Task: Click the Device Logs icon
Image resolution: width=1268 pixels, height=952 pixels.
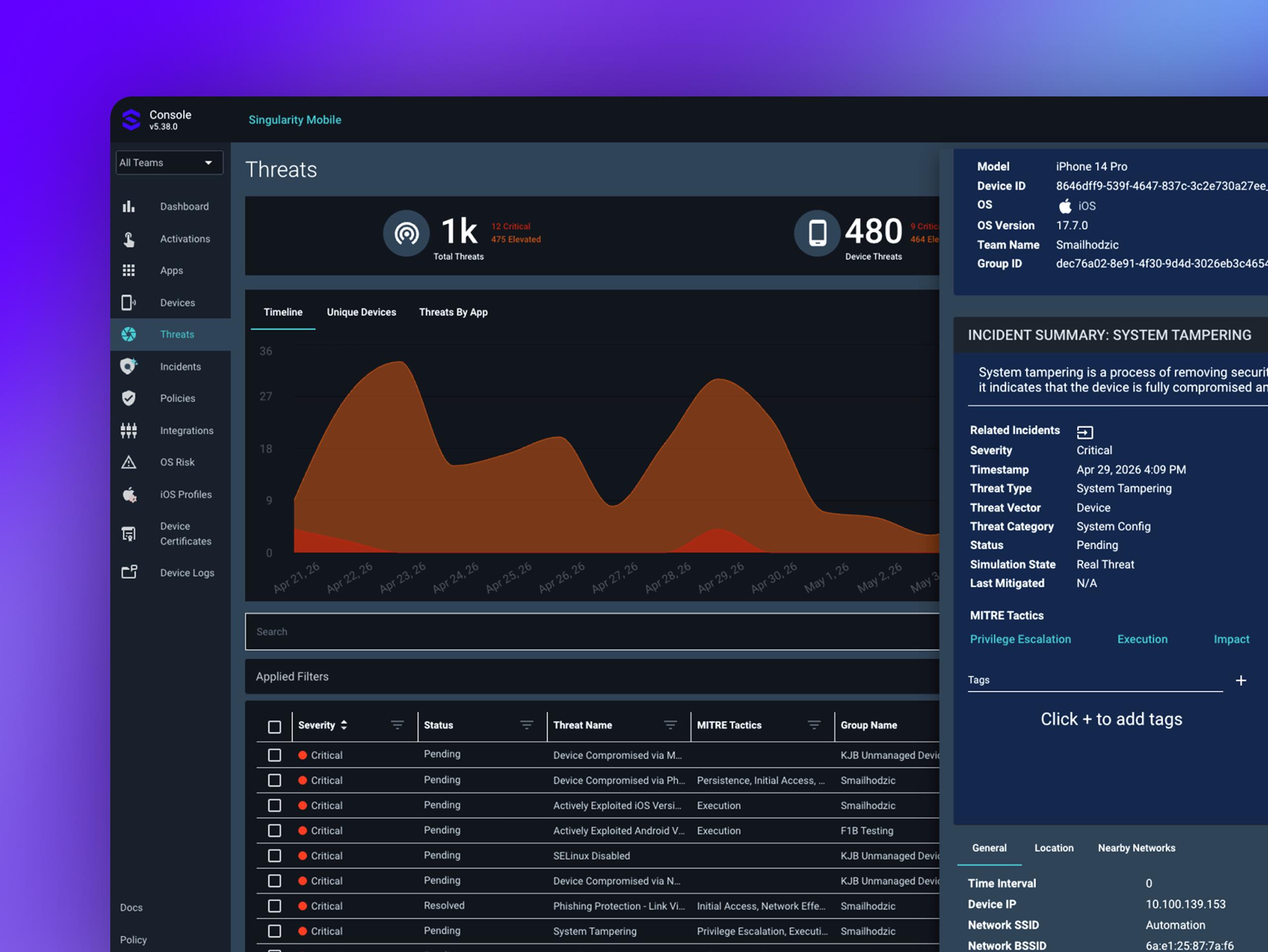Action: point(130,572)
